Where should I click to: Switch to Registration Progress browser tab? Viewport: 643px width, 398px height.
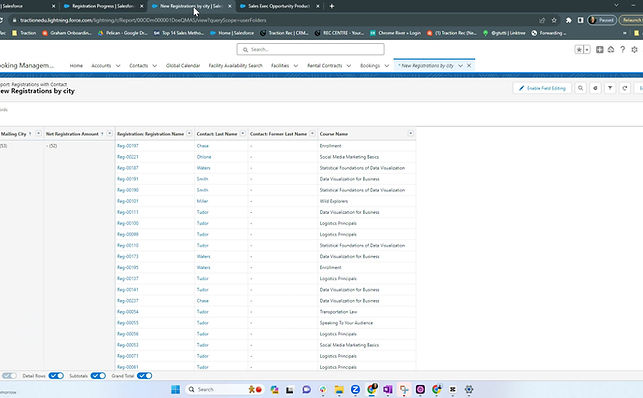104,6
